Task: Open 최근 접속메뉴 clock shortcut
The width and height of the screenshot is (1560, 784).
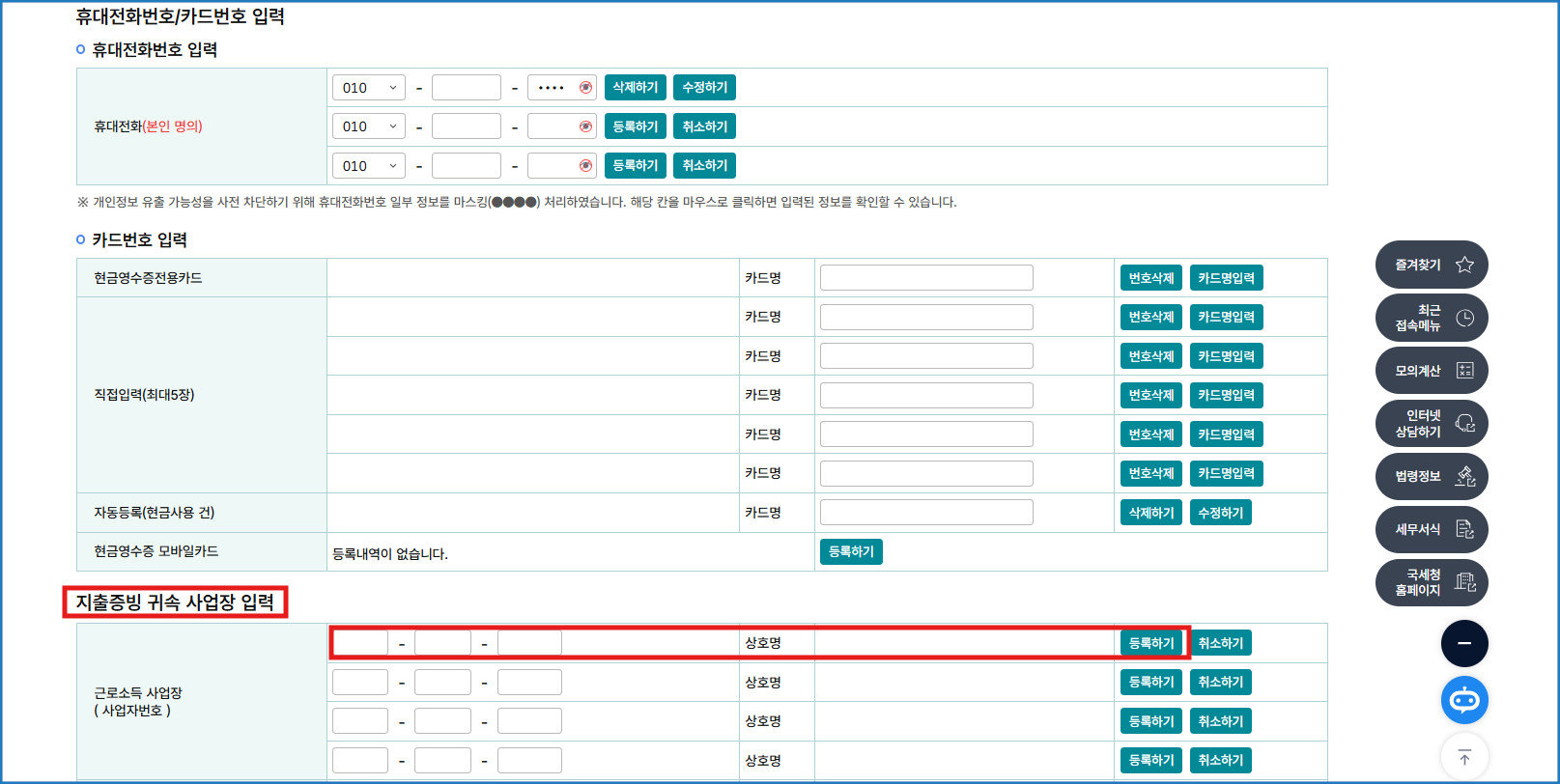Action: coord(1432,318)
